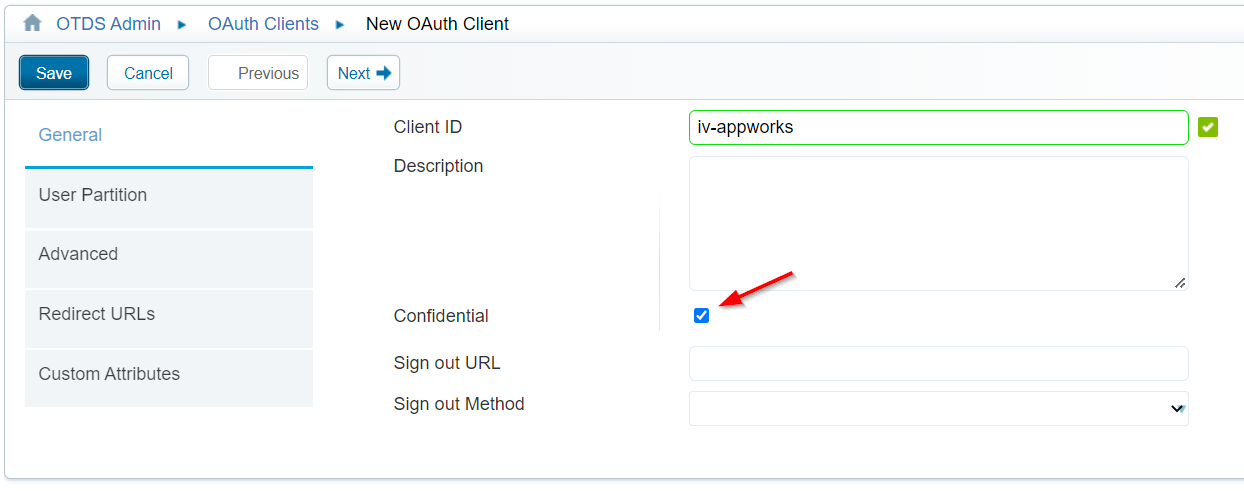Image resolution: width=1244 pixels, height=491 pixels.
Task: Open the OAuth Clients breadcrumb link
Action: tap(263, 24)
